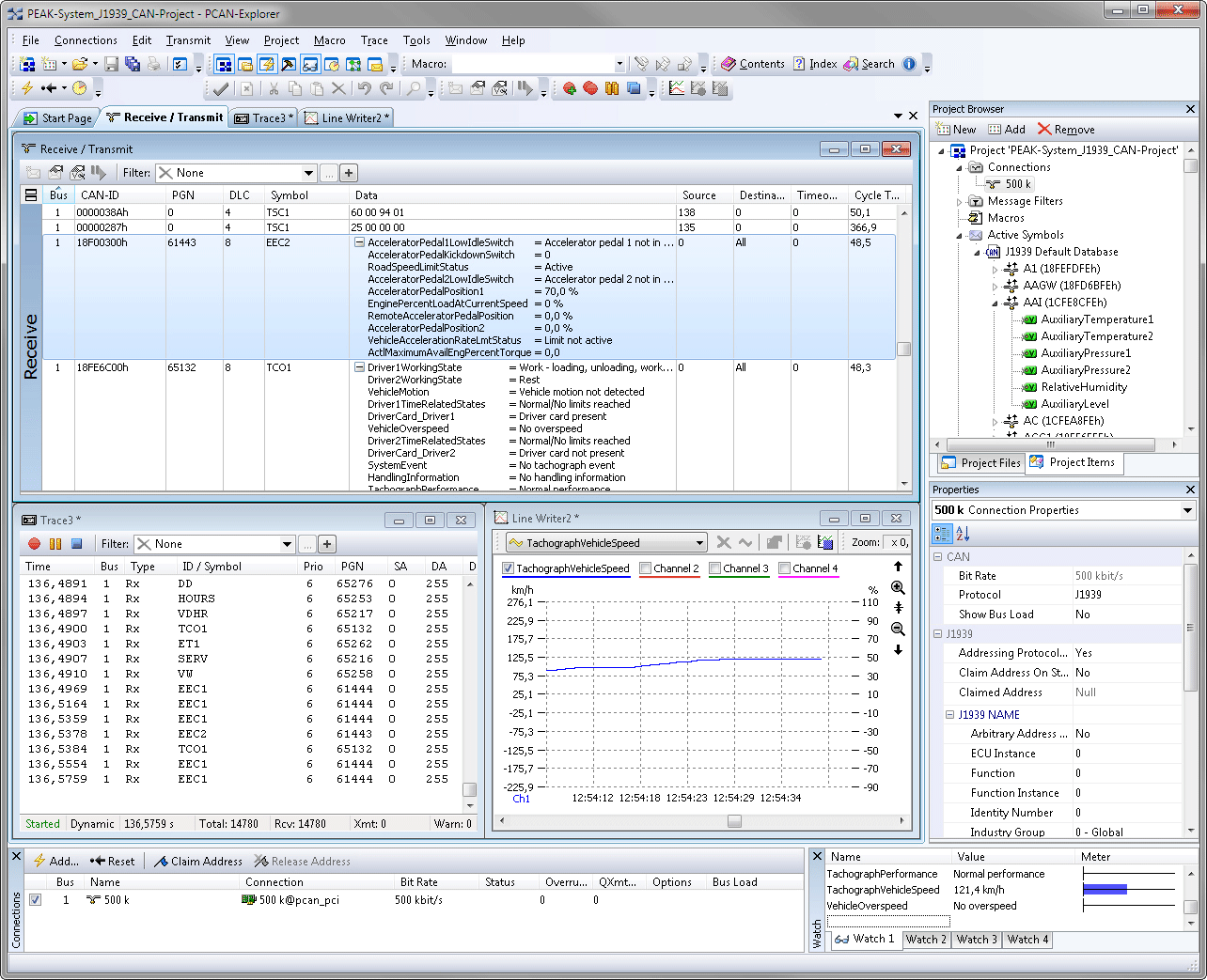Click the Save icon in the main toolbar

click(111, 64)
